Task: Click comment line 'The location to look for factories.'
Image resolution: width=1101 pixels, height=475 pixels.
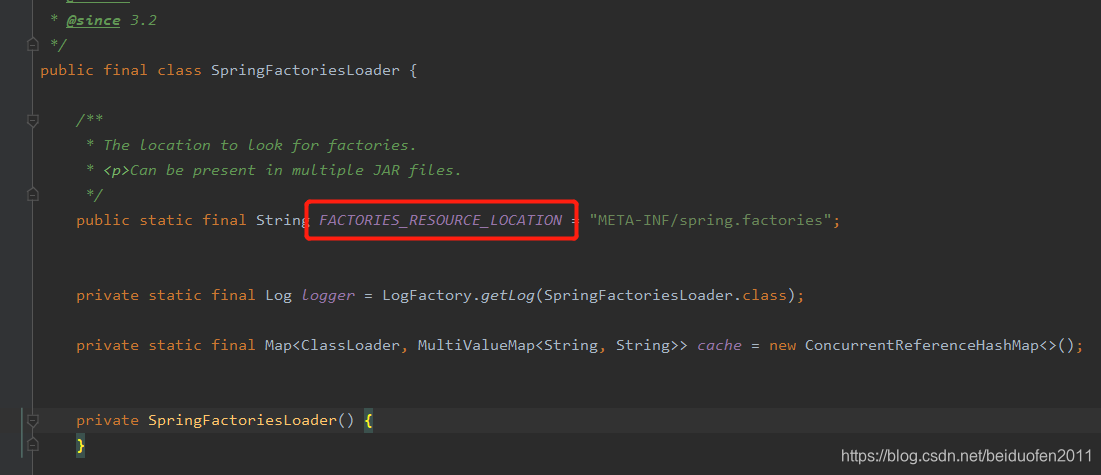Action: pyautogui.click(x=260, y=145)
